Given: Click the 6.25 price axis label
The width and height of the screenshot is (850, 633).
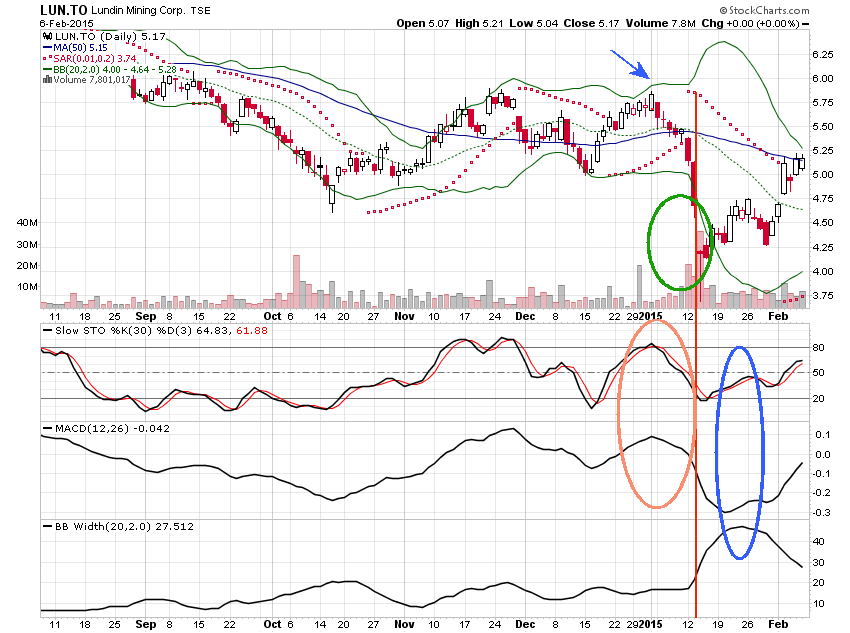Looking at the screenshot, I should 822,54.
